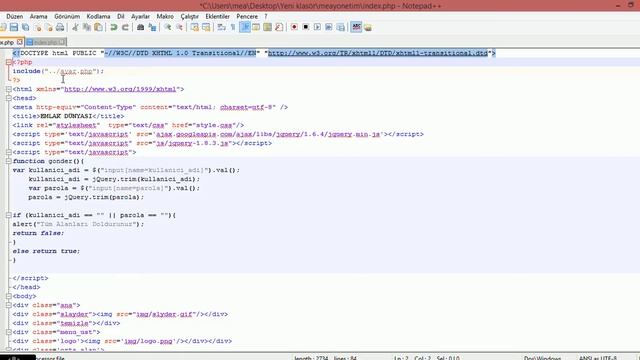Open the Makro menu
Screen dimensions: 640x360
point(165,16)
